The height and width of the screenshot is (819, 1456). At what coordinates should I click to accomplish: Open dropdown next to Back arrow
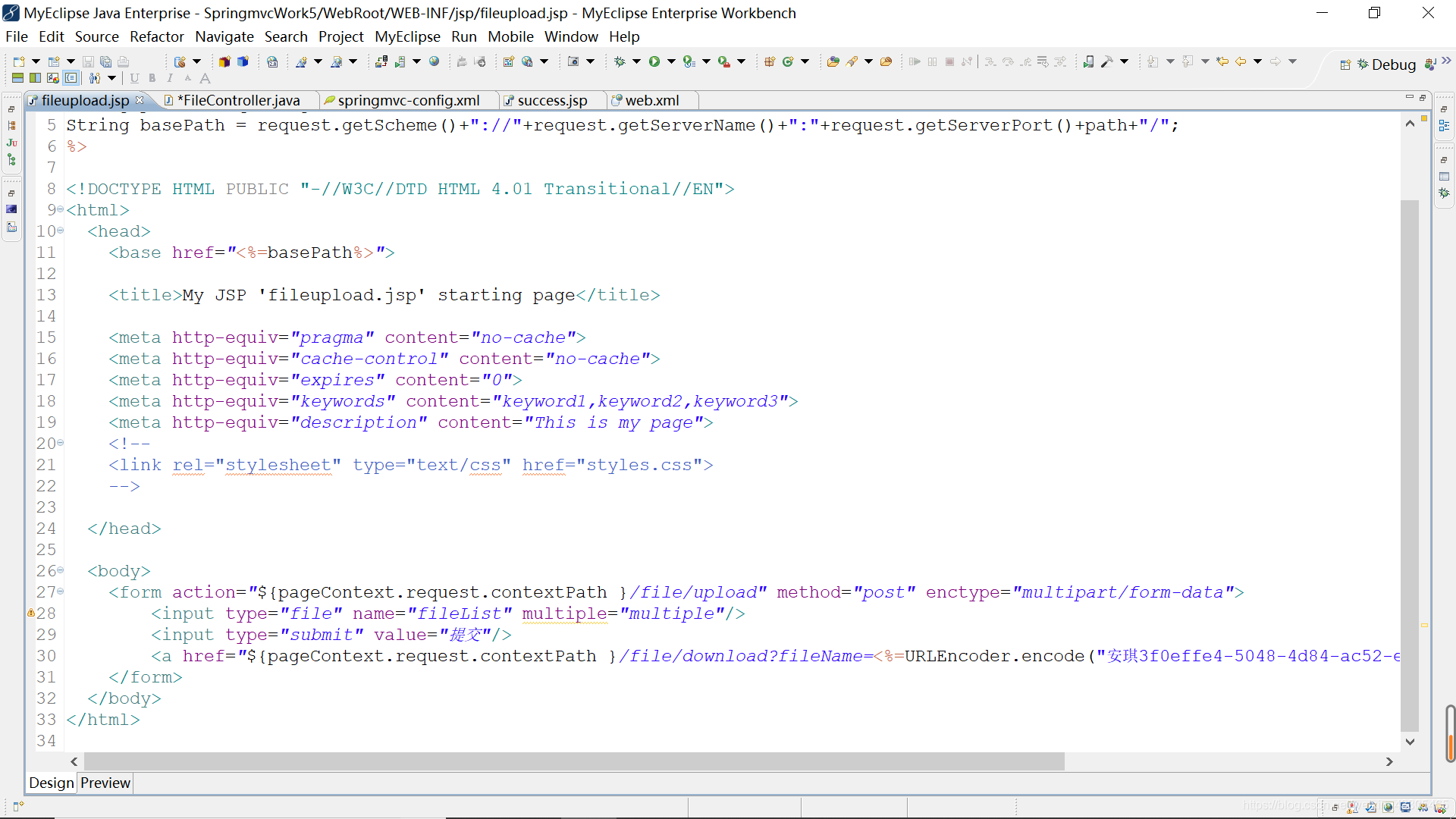(x=1257, y=61)
